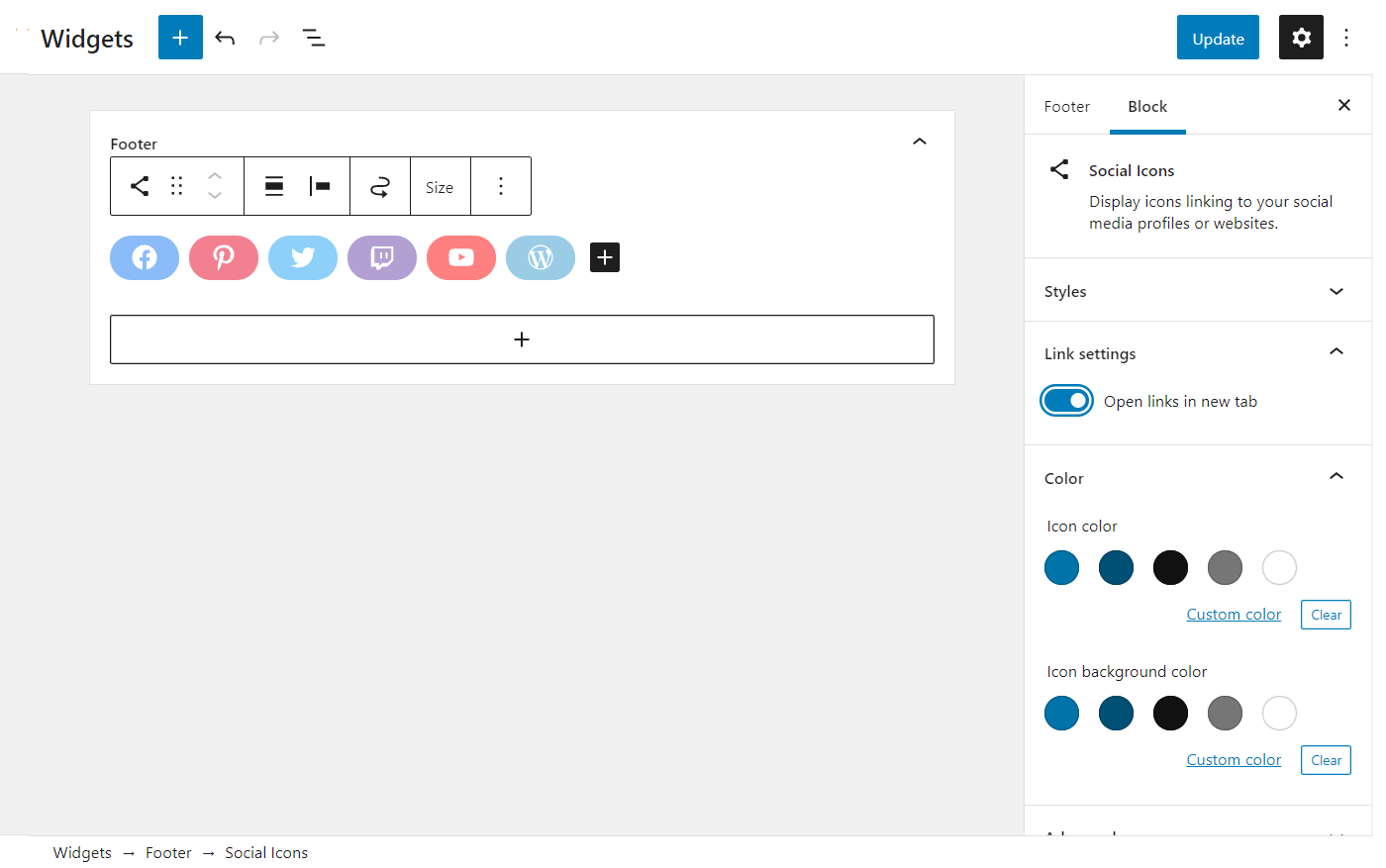The width and height of the screenshot is (1386, 868).
Task: Add a new social icon with the plus button
Action: [604, 257]
